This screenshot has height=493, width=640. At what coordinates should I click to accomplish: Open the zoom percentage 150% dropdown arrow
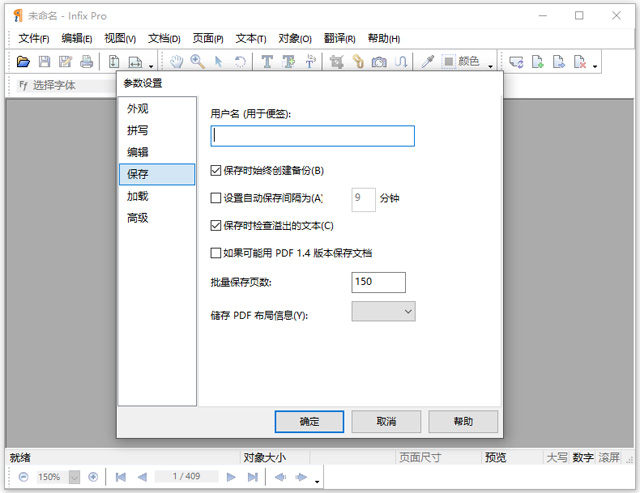point(74,477)
